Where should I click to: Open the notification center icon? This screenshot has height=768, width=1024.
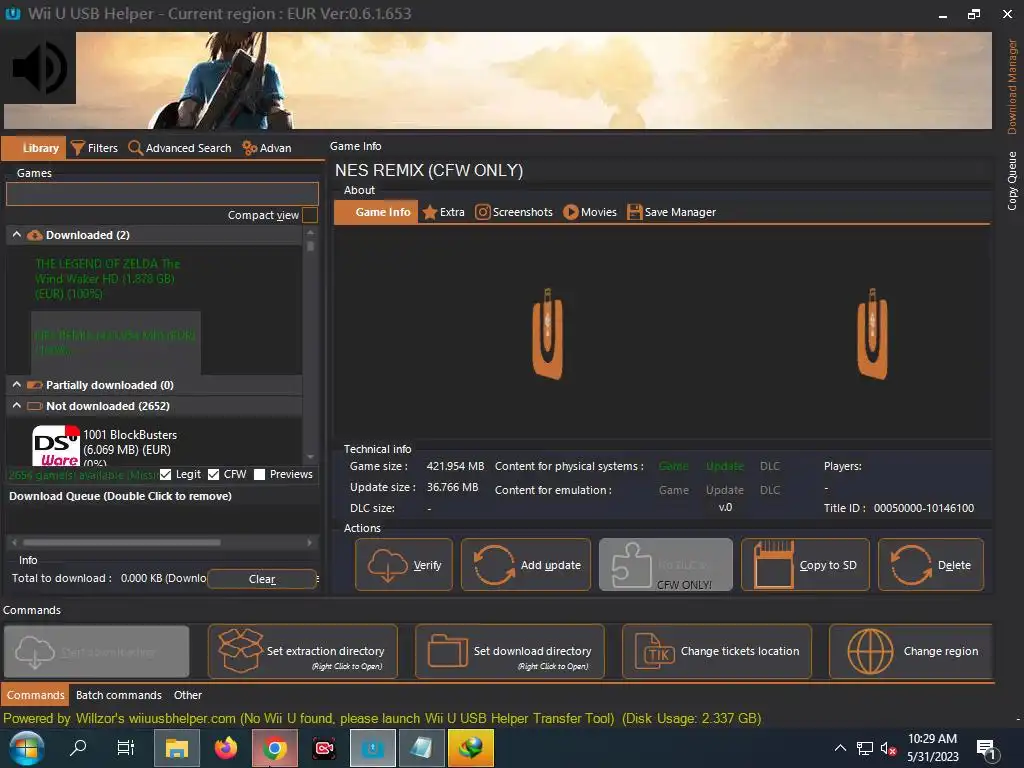click(x=987, y=750)
